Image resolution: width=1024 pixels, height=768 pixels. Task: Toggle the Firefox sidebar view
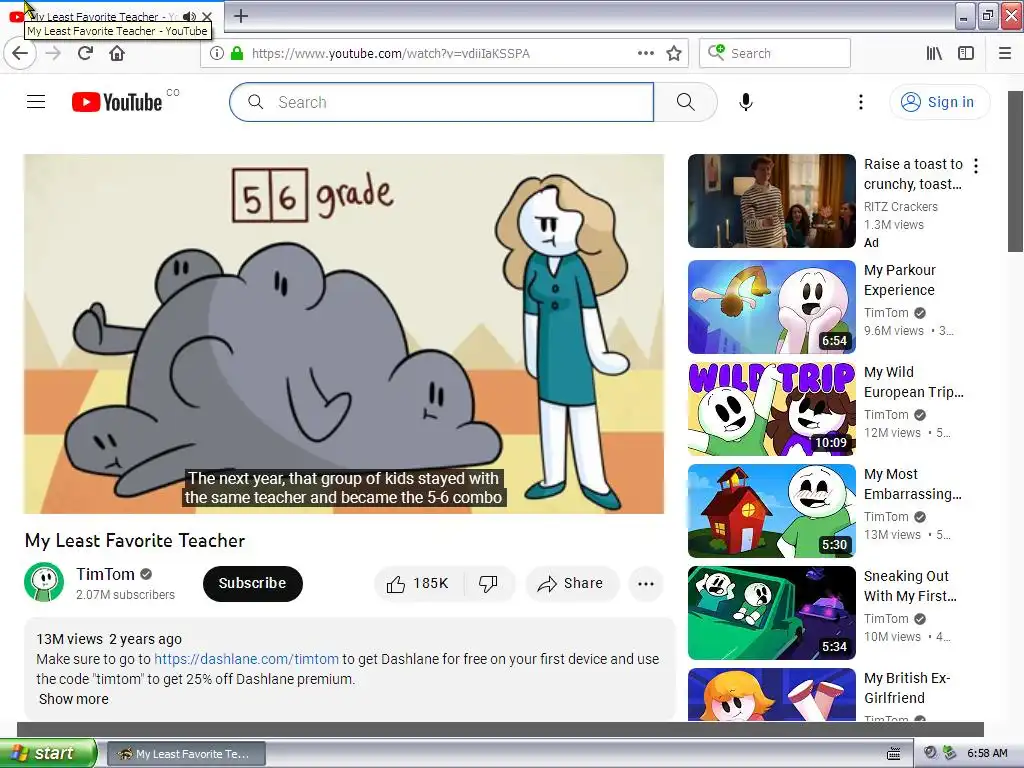(966, 54)
